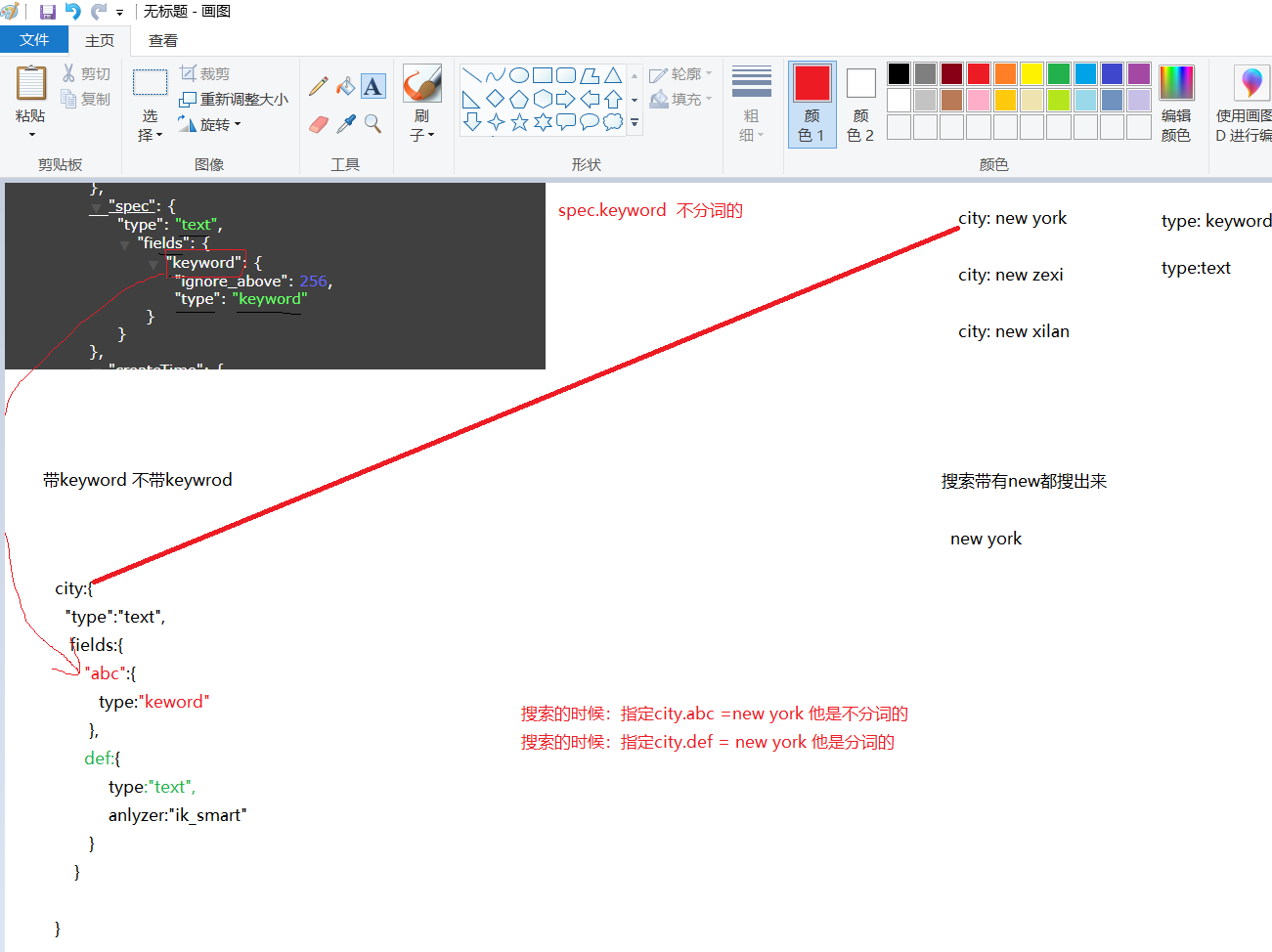Open 编辑颜色 (Edit colors) dialog
The width and height of the screenshot is (1272, 952).
(x=1176, y=104)
